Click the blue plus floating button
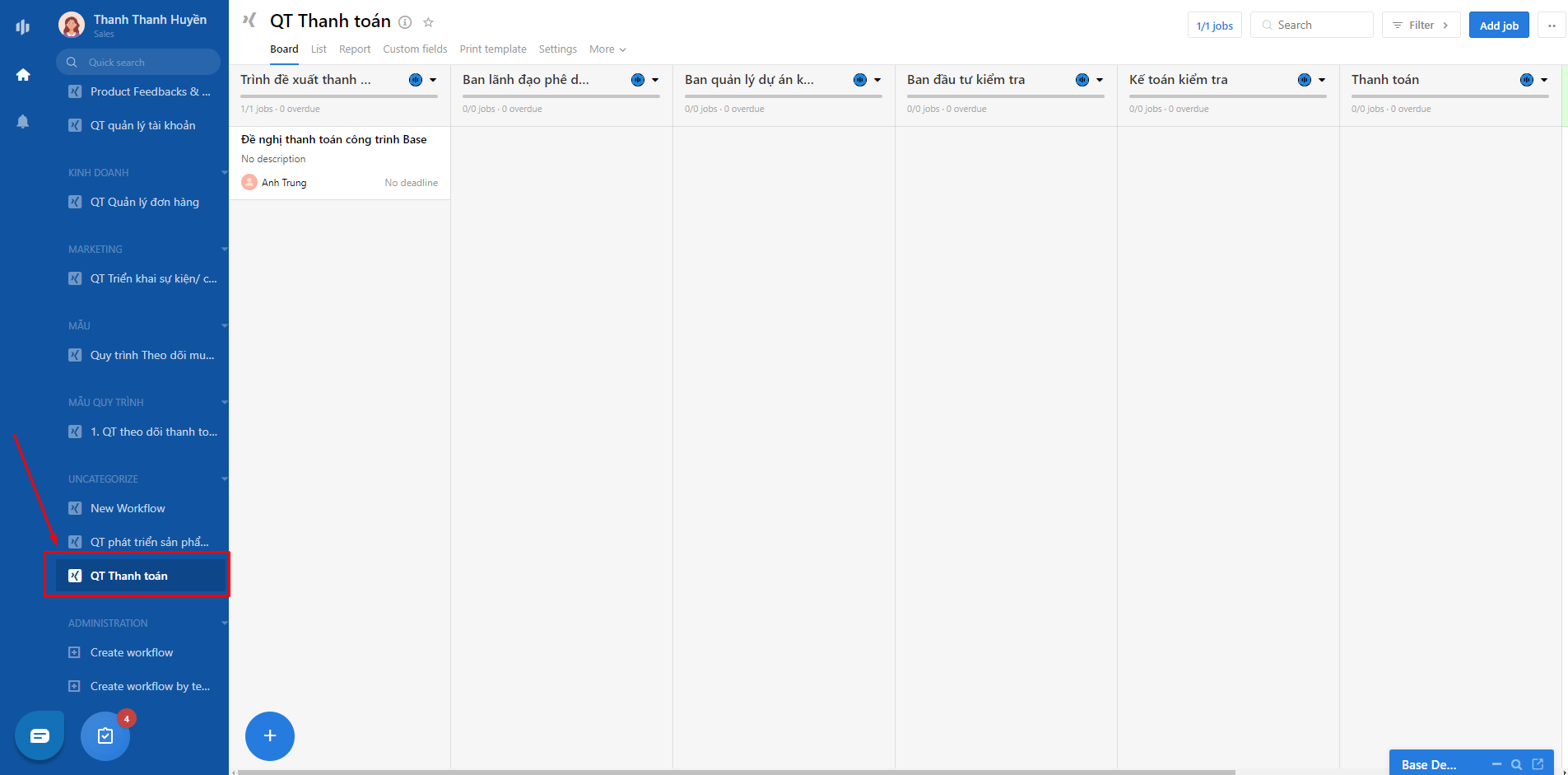Screen dimensions: 1568x775 (x=270, y=735)
